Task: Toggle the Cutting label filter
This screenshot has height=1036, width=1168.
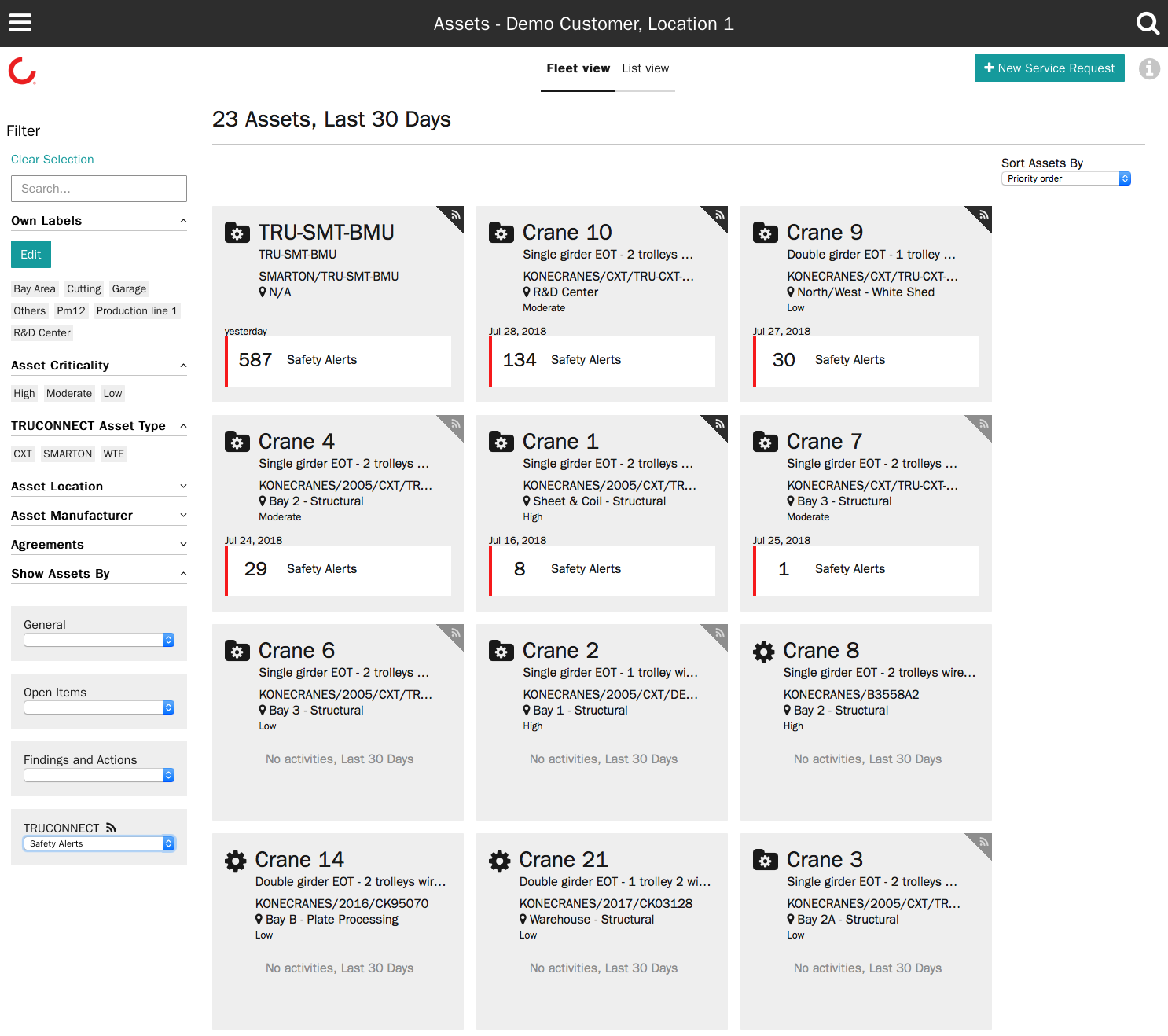Action: 83,288
